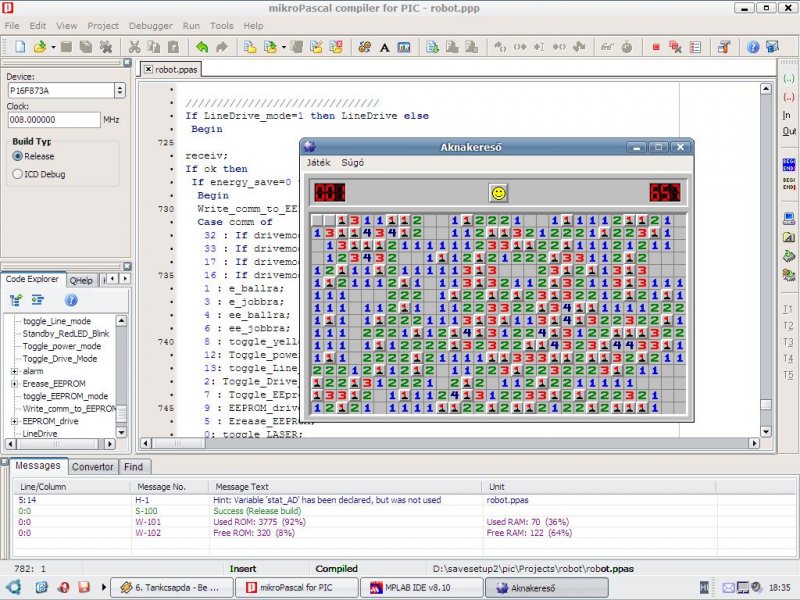Open the Project menu

[103, 26]
